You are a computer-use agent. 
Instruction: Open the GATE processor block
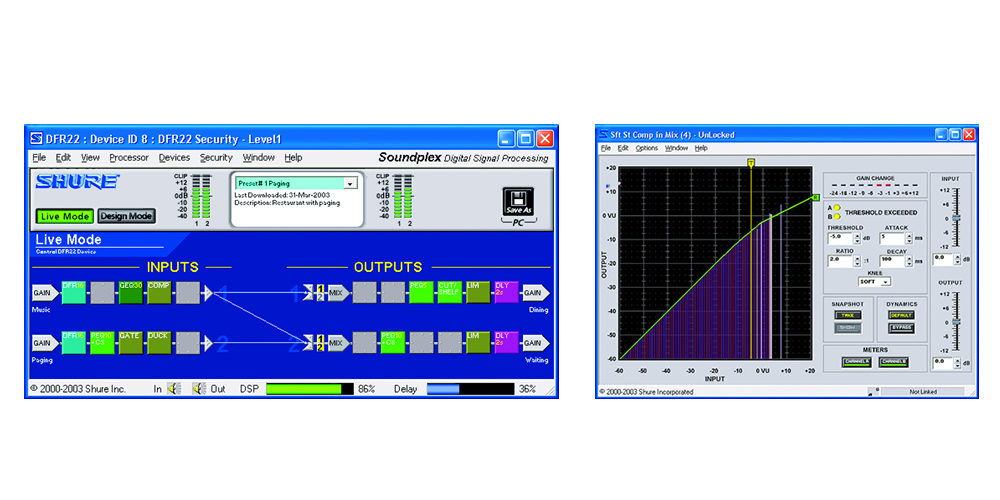(x=130, y=342)
